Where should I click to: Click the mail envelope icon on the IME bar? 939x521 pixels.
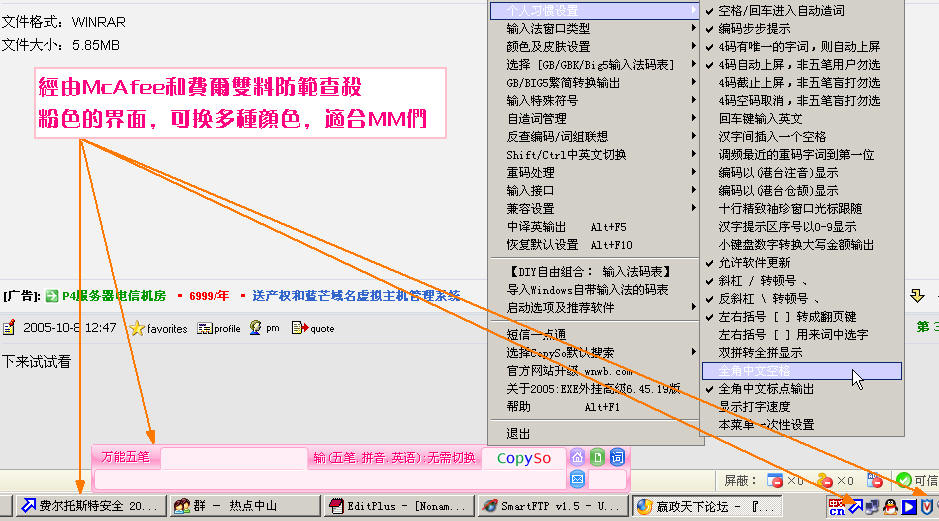[x=577, y=479]
